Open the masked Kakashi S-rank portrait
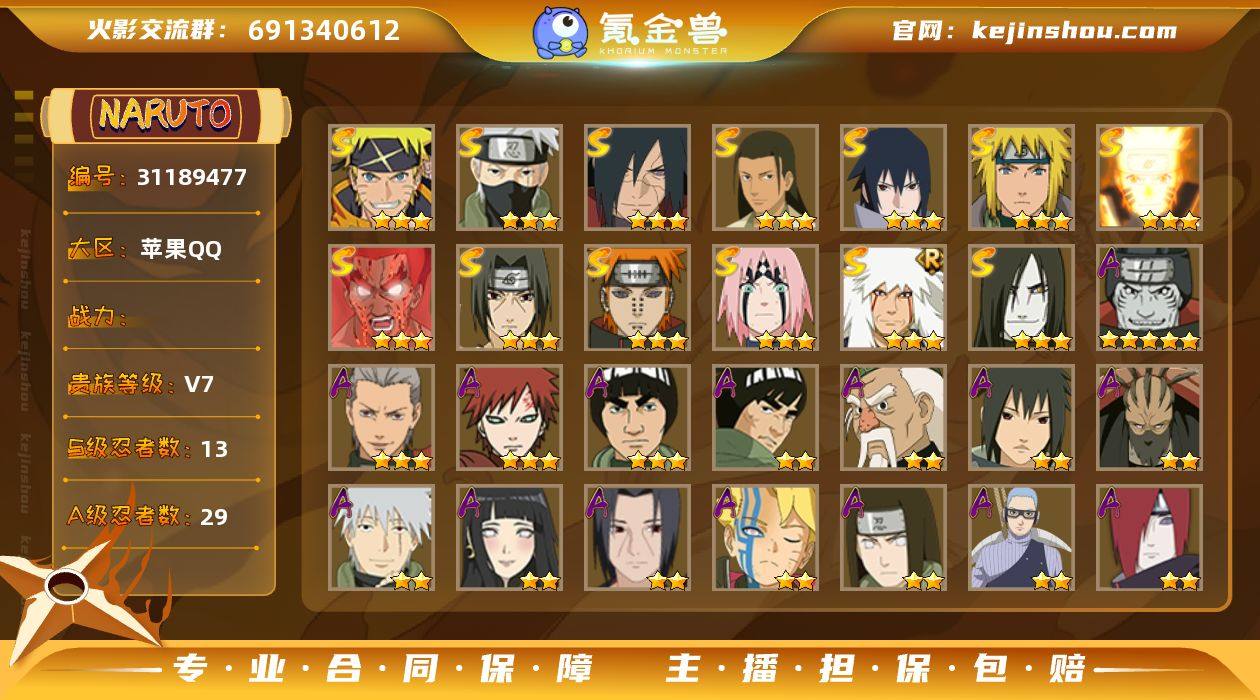Viewport: 1260px width, 700px height. [509, 178]
